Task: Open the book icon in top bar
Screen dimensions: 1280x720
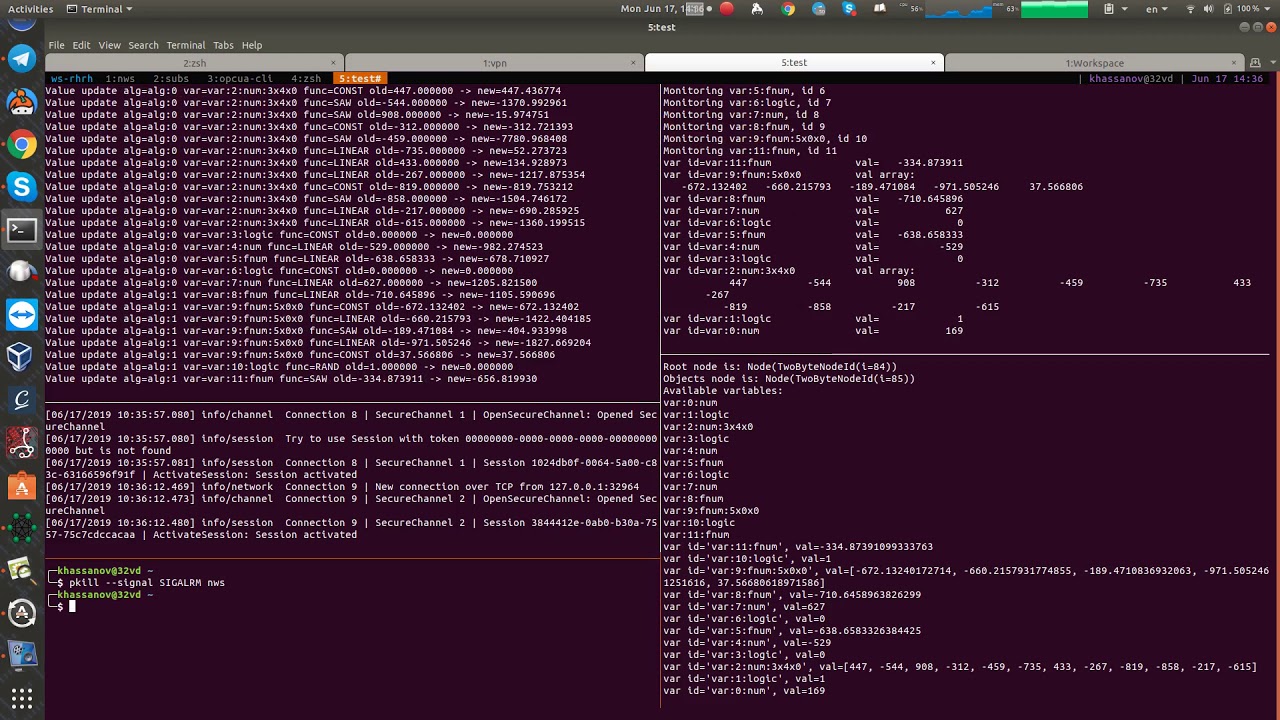Action: (x=880, y=9)
